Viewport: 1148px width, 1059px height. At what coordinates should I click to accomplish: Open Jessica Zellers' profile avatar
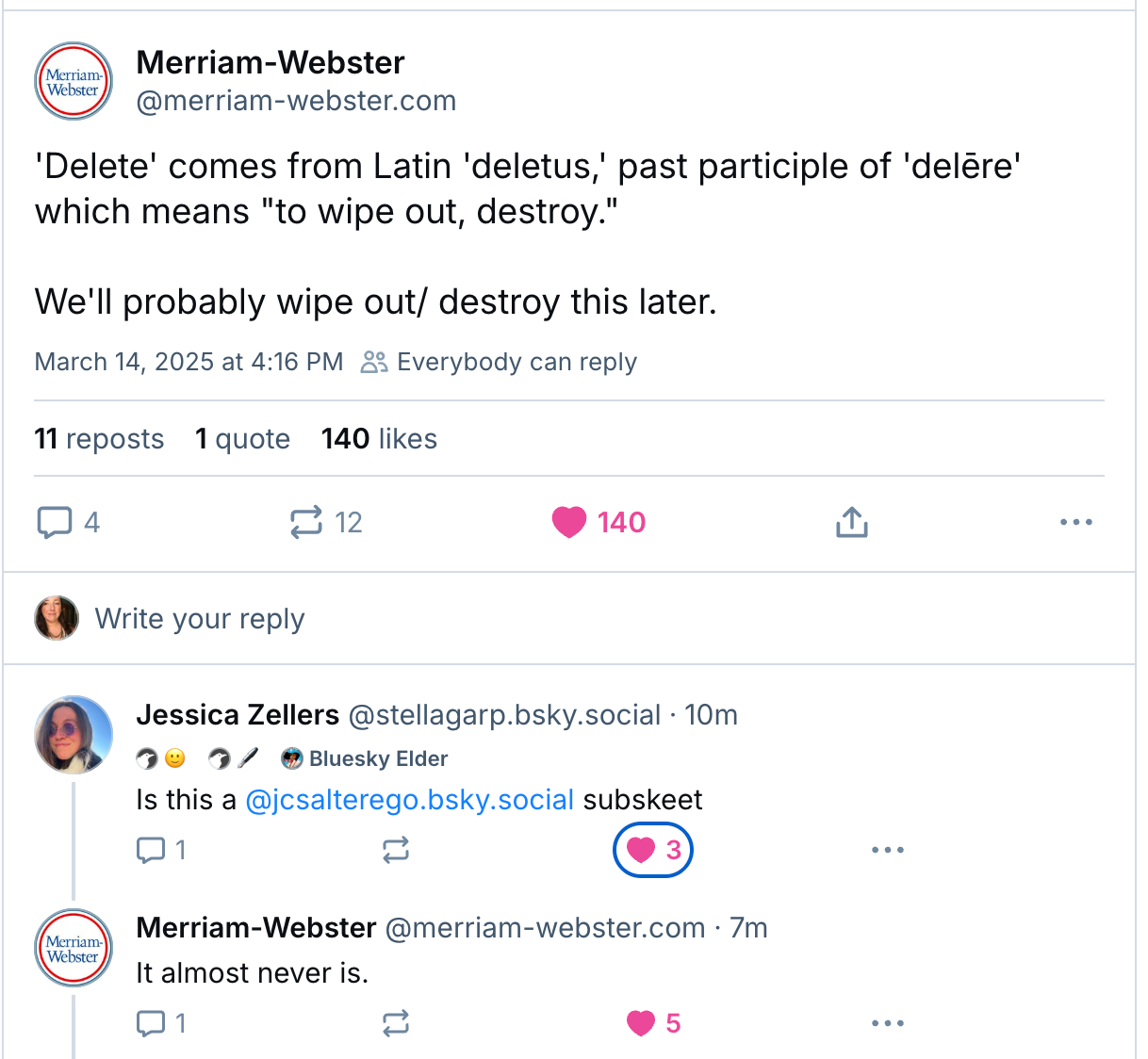click(x=74, y=735)
